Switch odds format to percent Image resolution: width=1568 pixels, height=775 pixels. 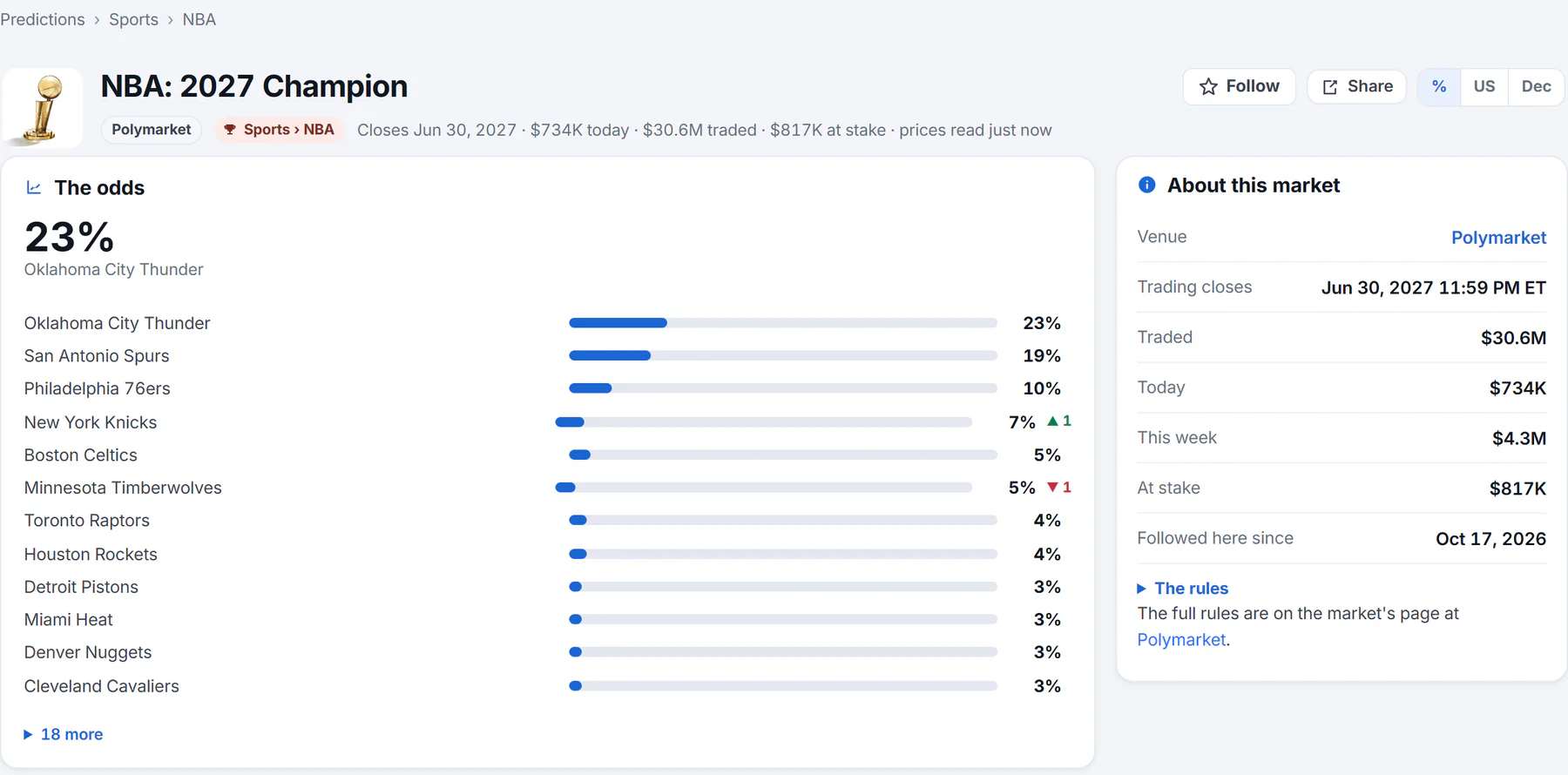(1439, 86)
